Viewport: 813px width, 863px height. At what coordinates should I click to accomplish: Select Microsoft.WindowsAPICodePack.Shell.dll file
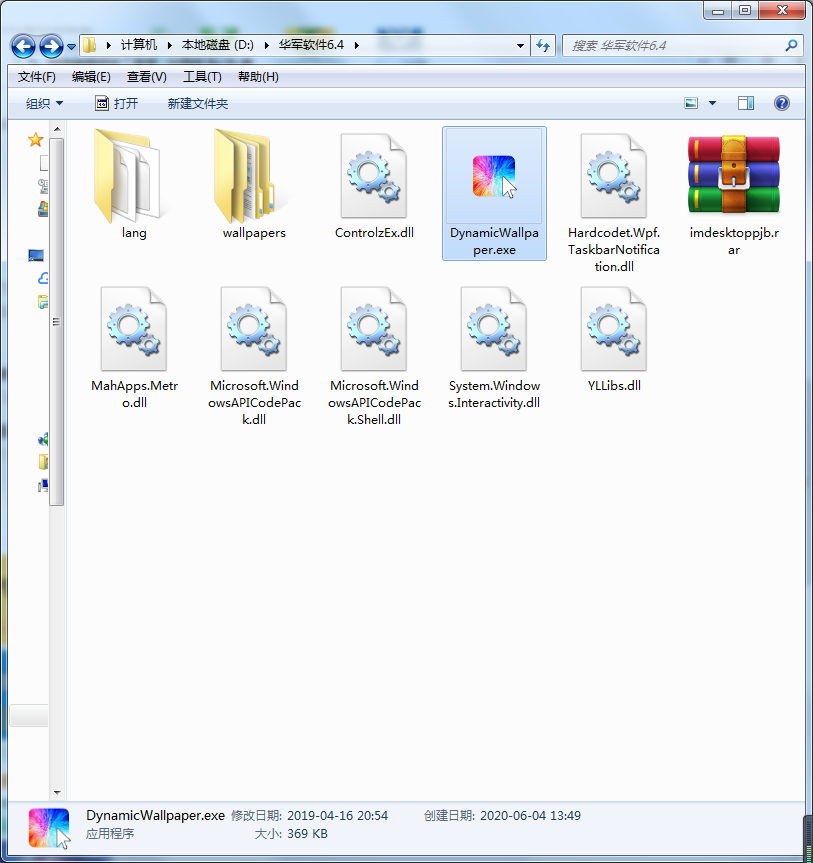click(374, 355)
